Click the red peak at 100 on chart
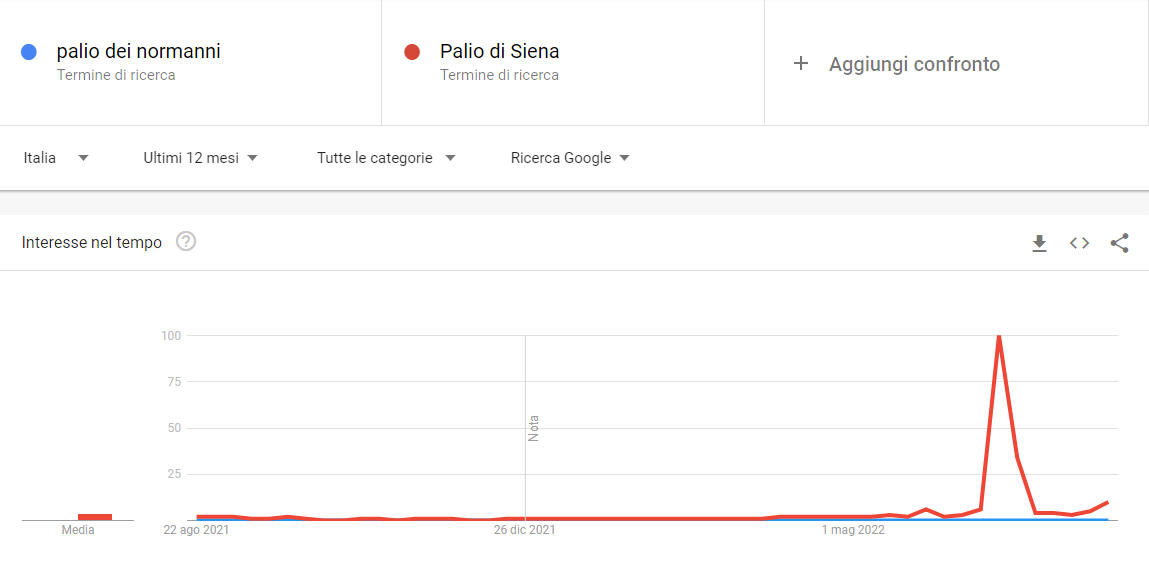 pyautogui.click(x=999, y=337)
